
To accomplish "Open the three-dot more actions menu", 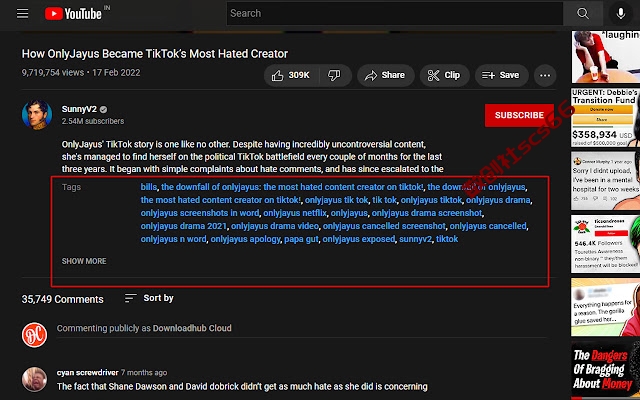I will pos(545,76).
